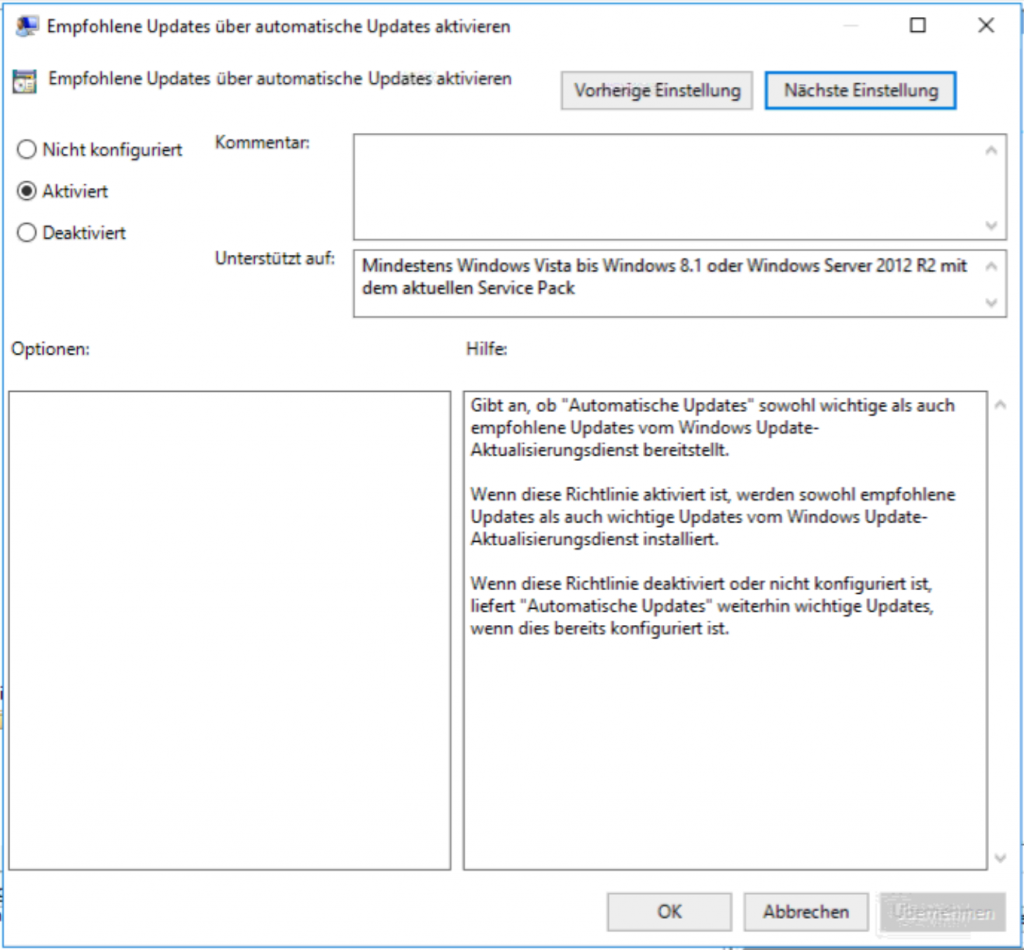Click the 'Unterstützt auf' scroll-down arrow

[991, 302]
